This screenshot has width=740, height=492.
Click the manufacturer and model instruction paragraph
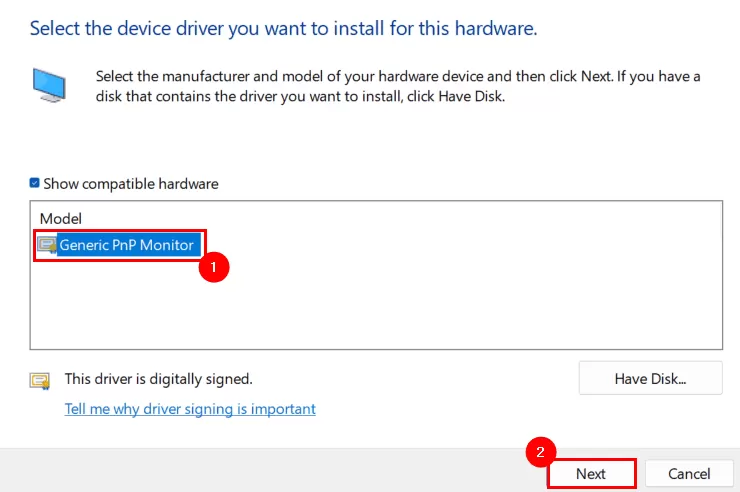pos(398,86)
